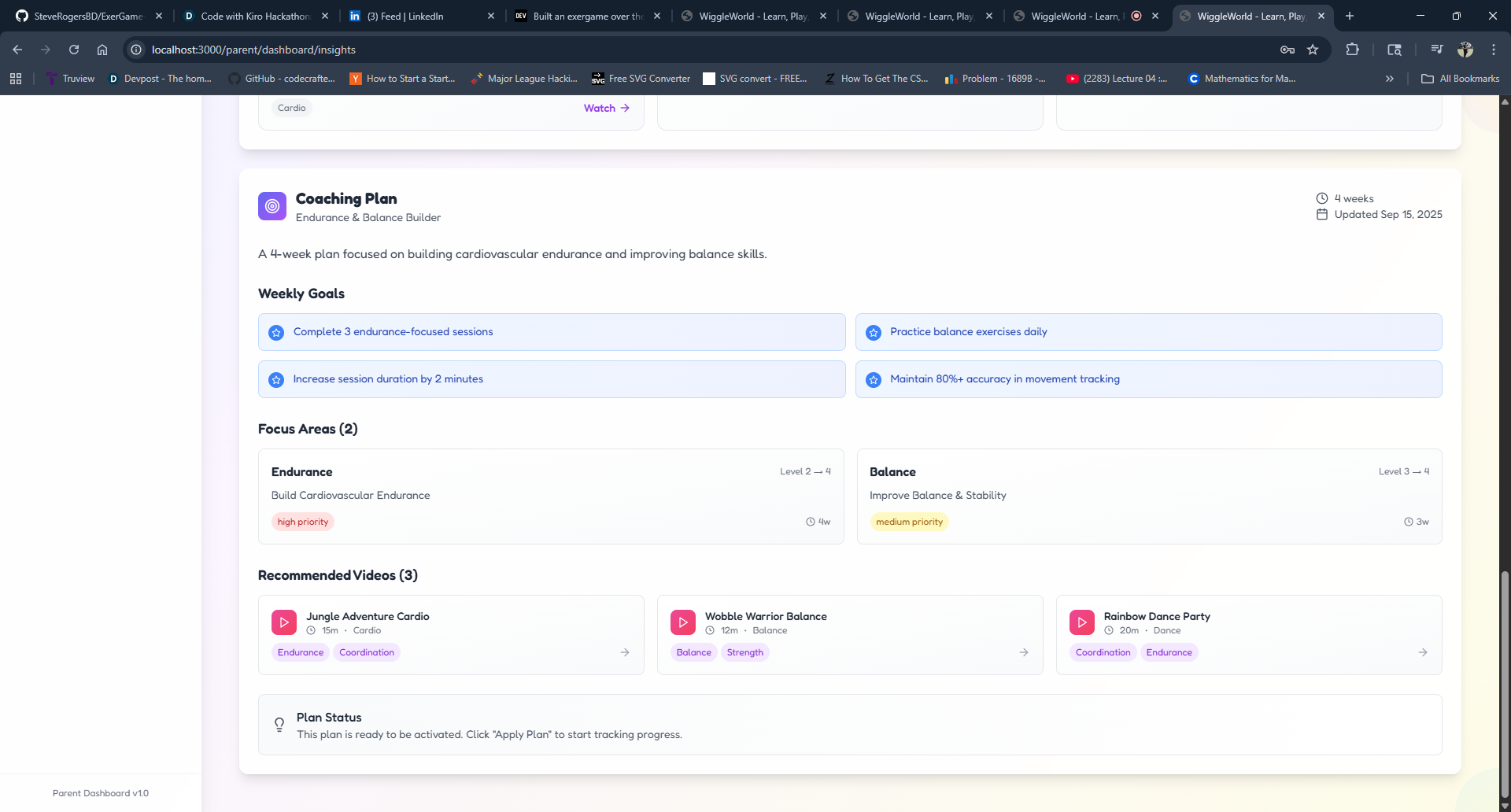Open the Chrome three-dot menu
Image resolution: width=1511 pixels, height=812 pixels.
(x=1494, y=50)
